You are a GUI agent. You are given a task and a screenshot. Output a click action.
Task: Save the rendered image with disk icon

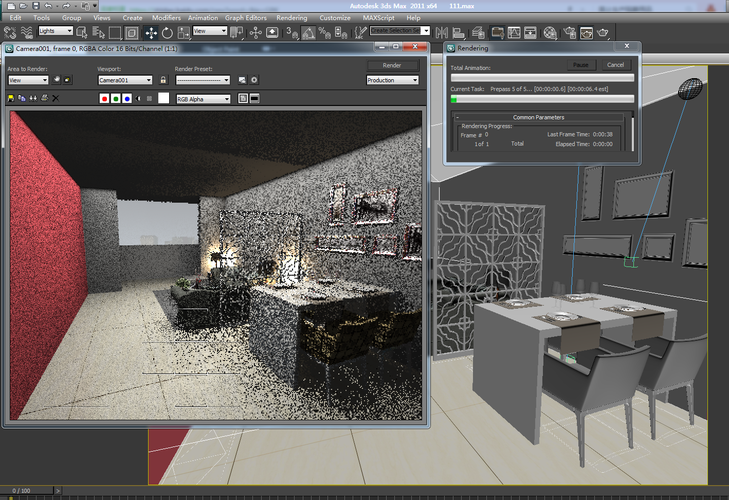pyautogui.click(x=11, y=99)
